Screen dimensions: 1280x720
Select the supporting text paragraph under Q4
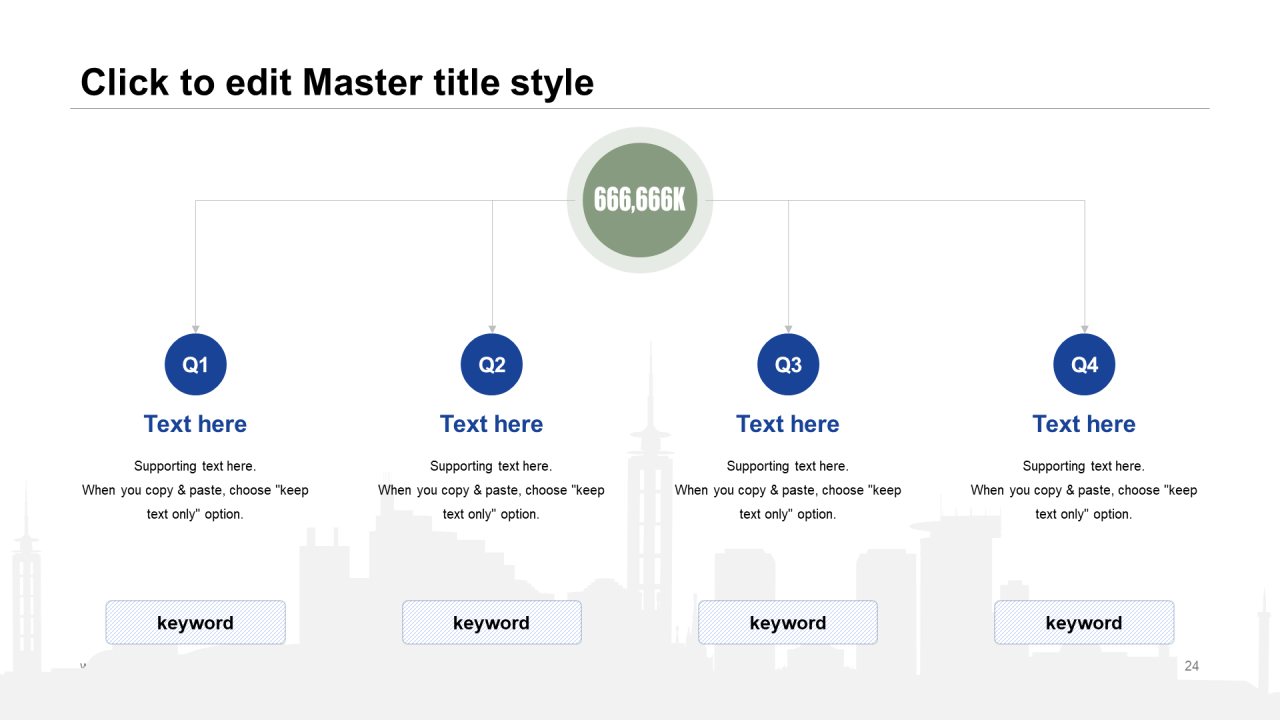1084,490
